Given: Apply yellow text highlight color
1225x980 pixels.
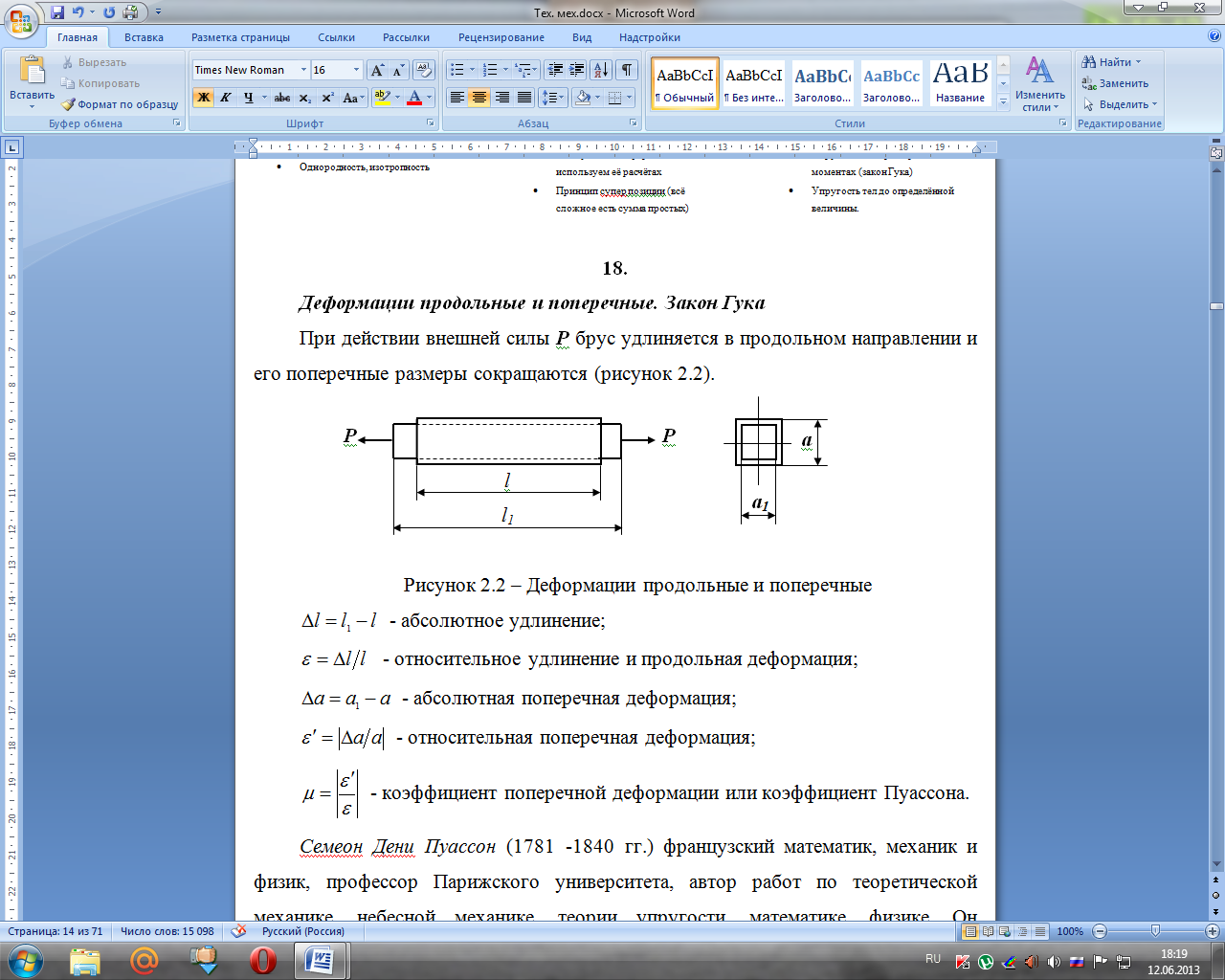Looking at the screenshot, I should coord(382,98).
